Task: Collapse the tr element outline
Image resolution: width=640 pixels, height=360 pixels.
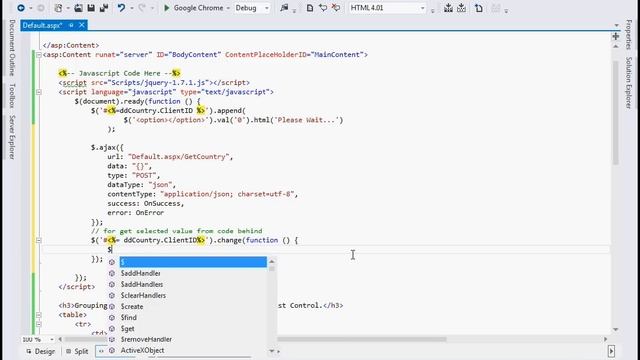Action: pos(39,324)
